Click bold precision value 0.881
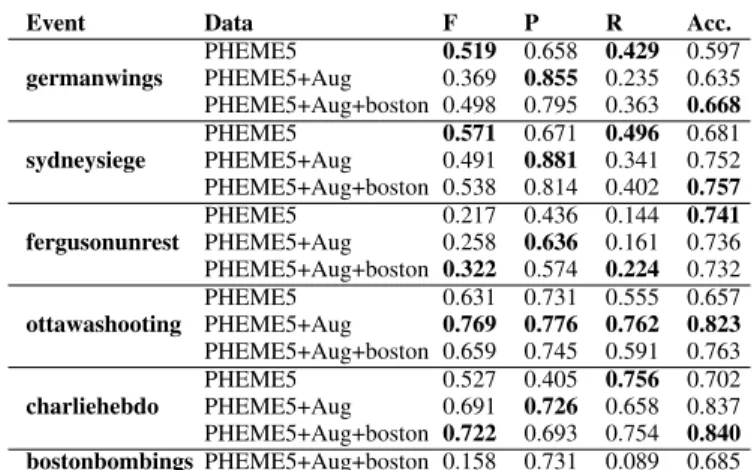Viewport: 754px width, 470px height. (x=551, y=160)
